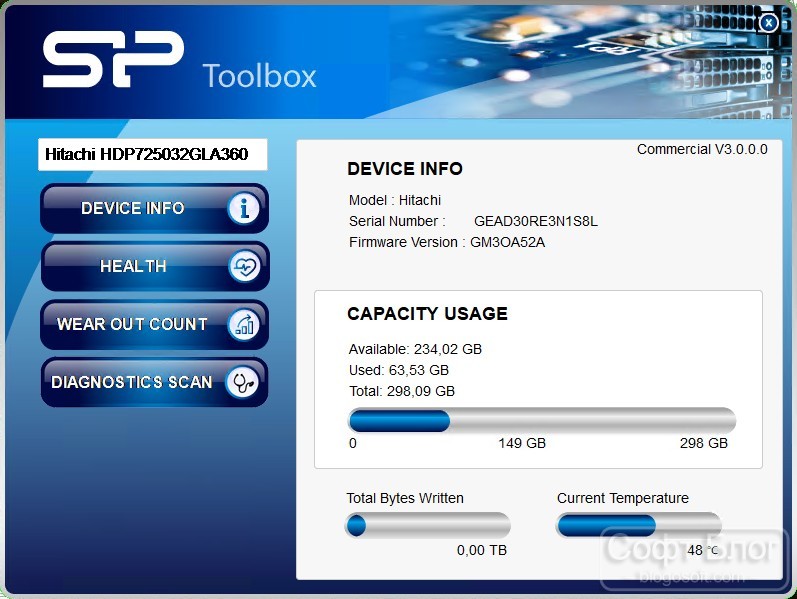Click the 'Used: 63,53 GB' value

click(x=399, y=370)
